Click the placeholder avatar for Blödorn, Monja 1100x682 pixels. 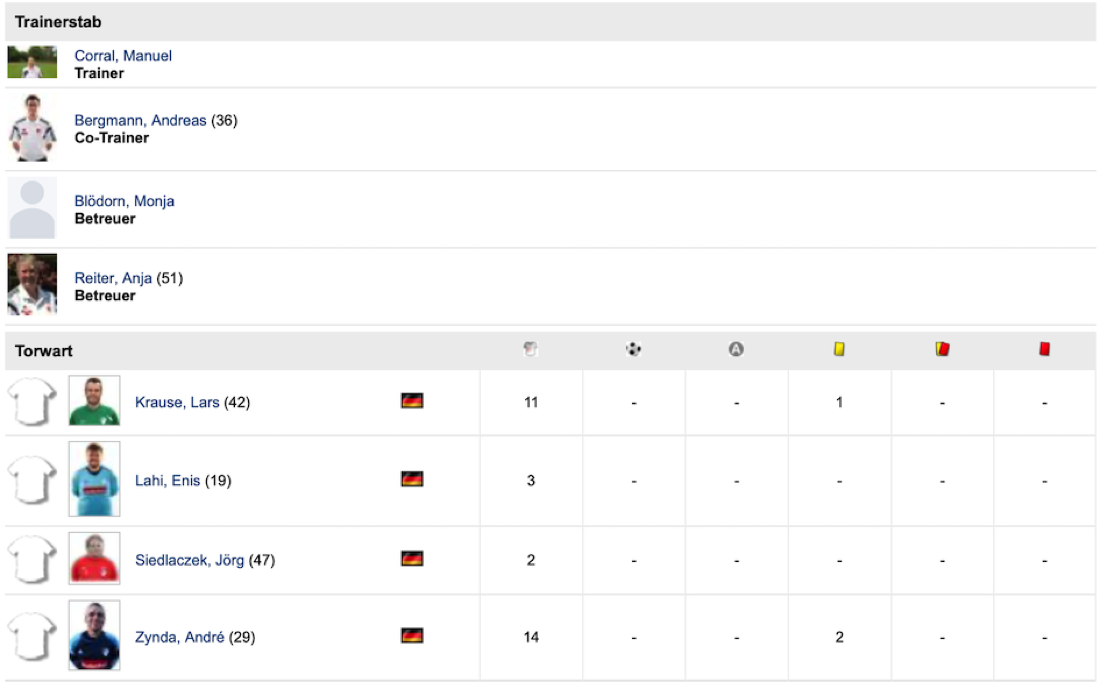(x=32, y=208)
